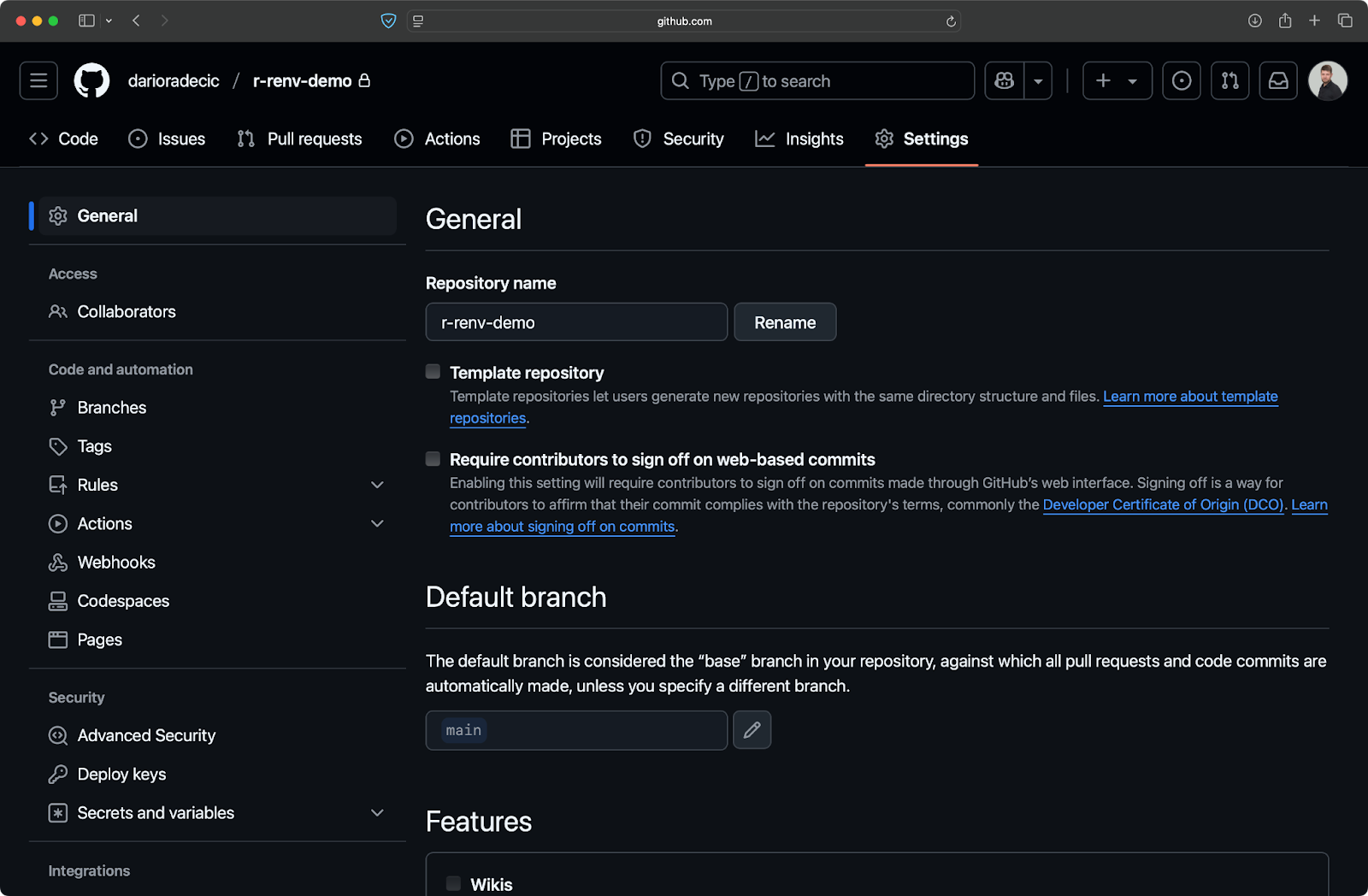Open r-renv-demo repository link
The image size is (1368, 896).
point(302,80)
